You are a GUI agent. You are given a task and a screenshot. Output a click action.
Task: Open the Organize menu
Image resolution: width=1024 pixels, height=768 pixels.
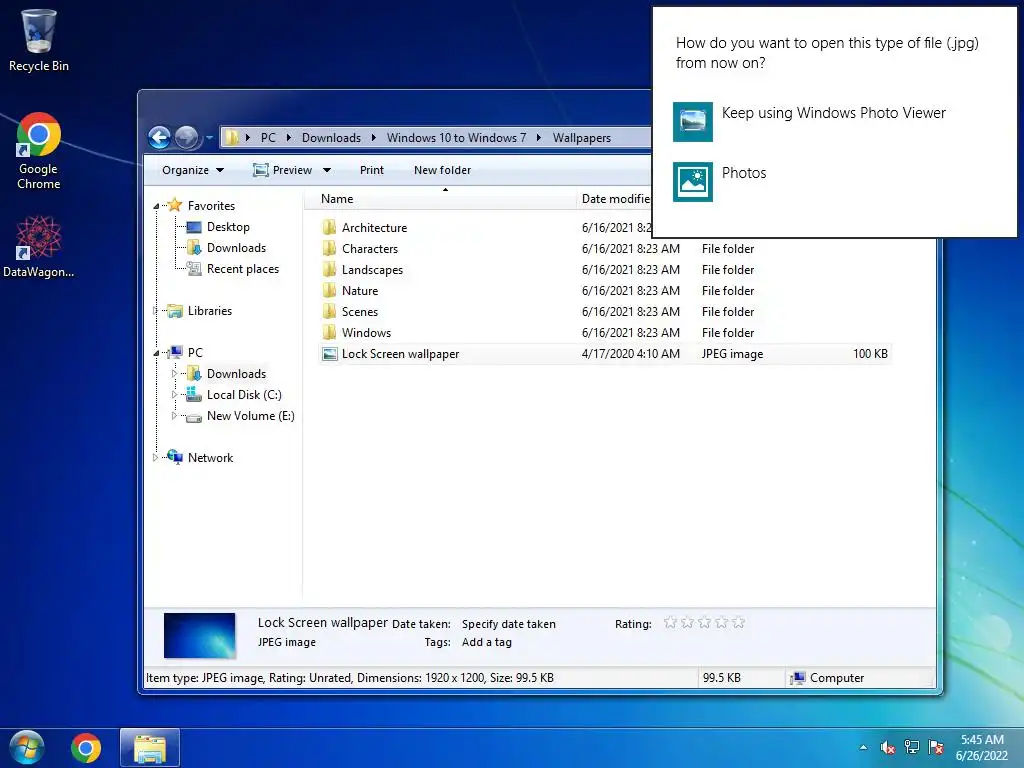tap(193, 170)
